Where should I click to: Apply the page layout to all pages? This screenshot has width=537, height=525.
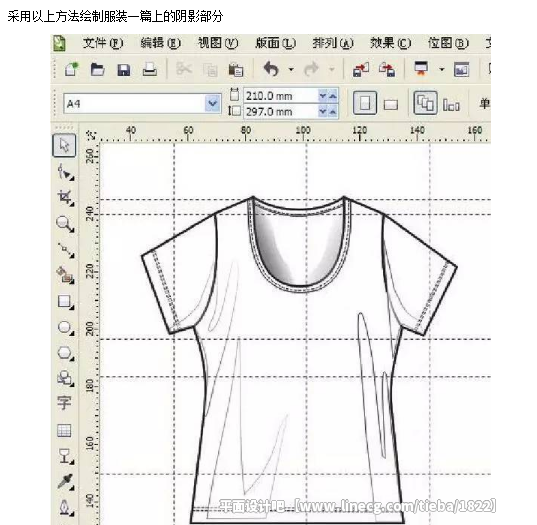tap(425, 103)
